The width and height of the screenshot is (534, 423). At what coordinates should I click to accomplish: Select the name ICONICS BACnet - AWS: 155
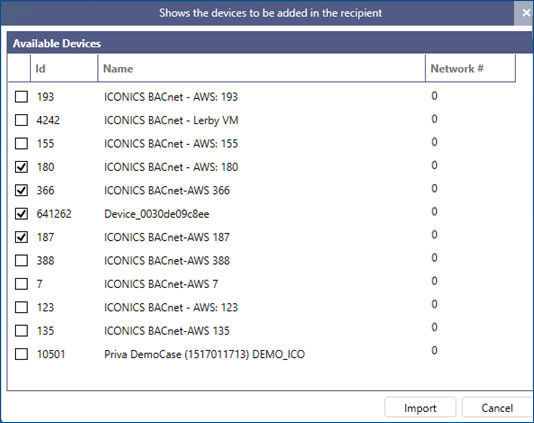(171, 144)
